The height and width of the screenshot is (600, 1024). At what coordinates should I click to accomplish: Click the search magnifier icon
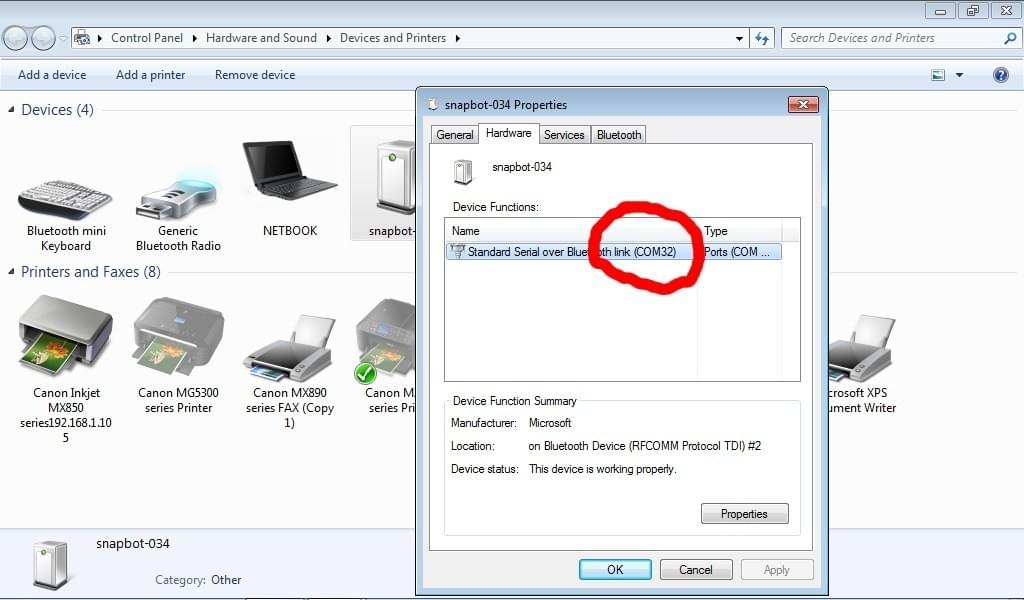tap(1009, 38)
